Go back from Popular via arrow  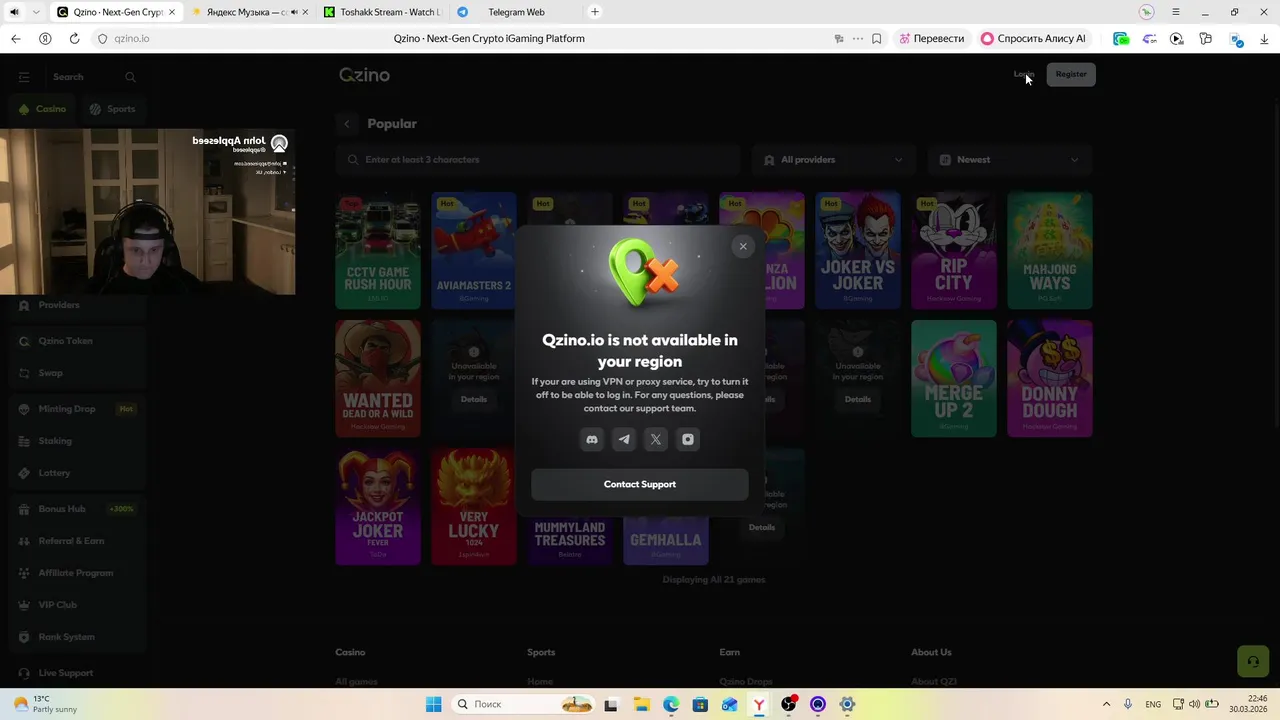click(x=347, y=124)
